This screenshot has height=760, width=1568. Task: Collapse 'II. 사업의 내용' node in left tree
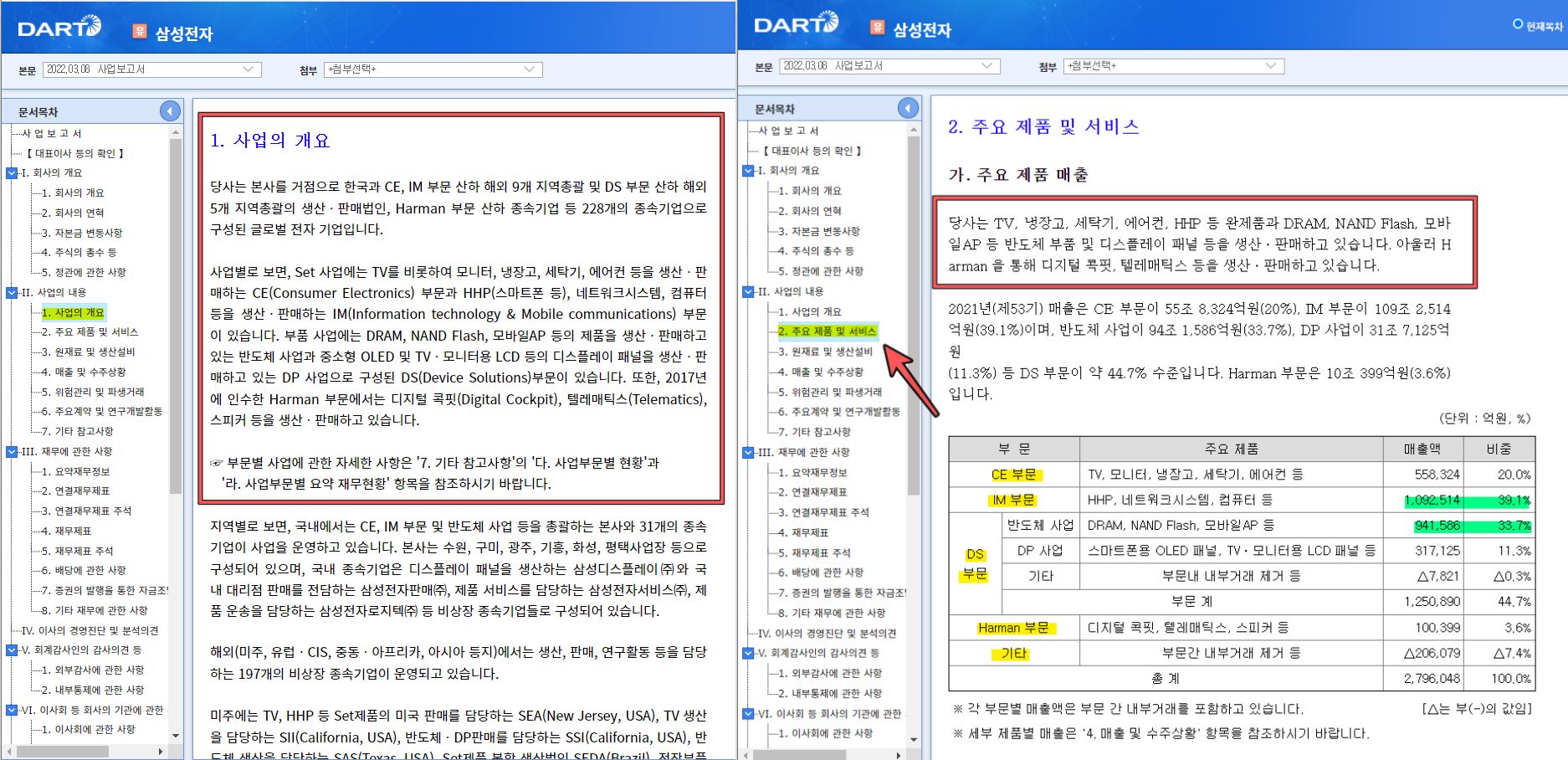[x=12, y=293]
